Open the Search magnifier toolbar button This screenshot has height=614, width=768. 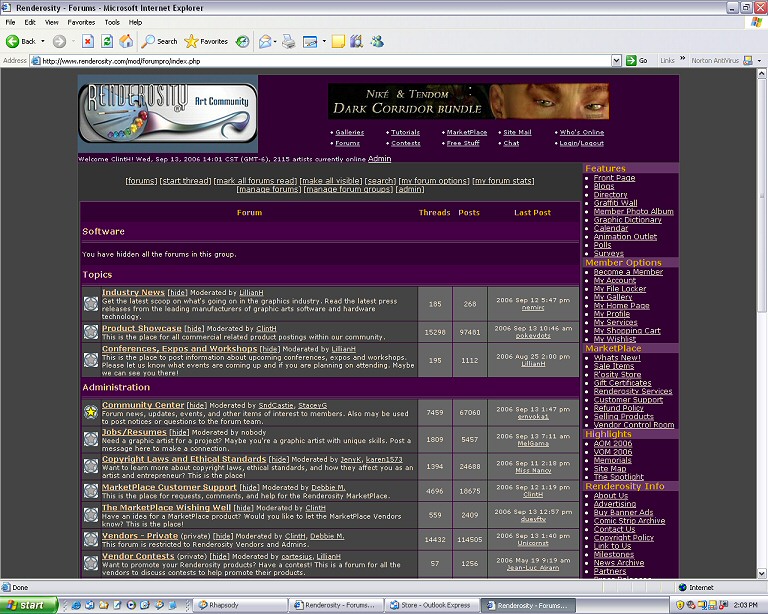click(x=159, y=41)
